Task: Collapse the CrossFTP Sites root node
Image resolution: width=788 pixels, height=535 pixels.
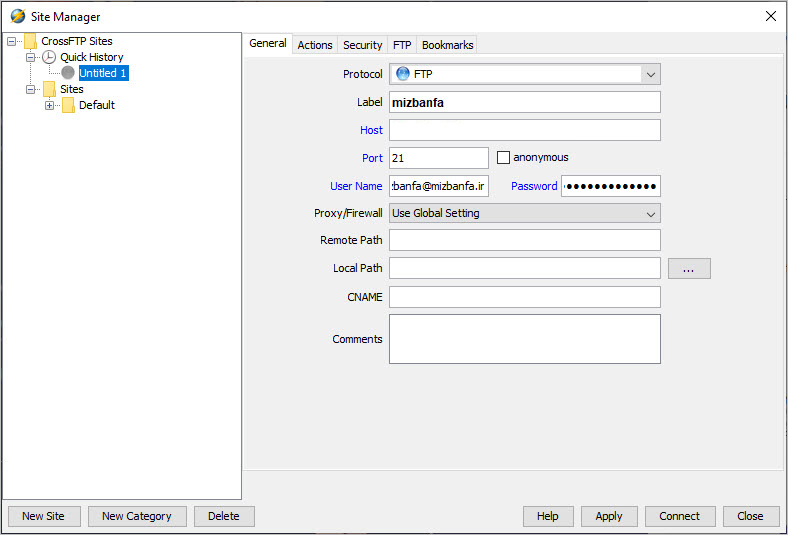Action: 11,41
